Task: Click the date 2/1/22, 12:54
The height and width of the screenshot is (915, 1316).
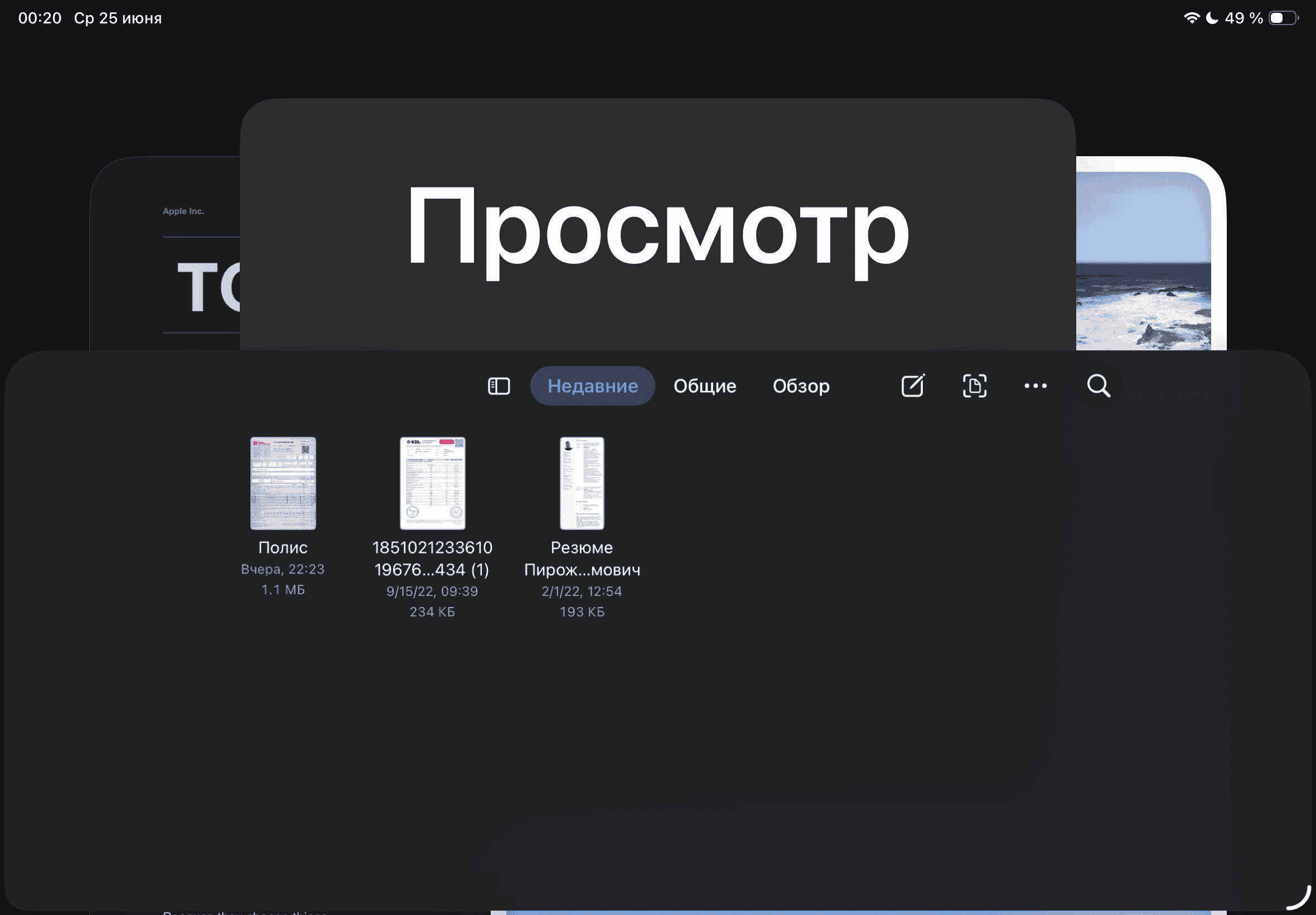Action: point(582,591)
